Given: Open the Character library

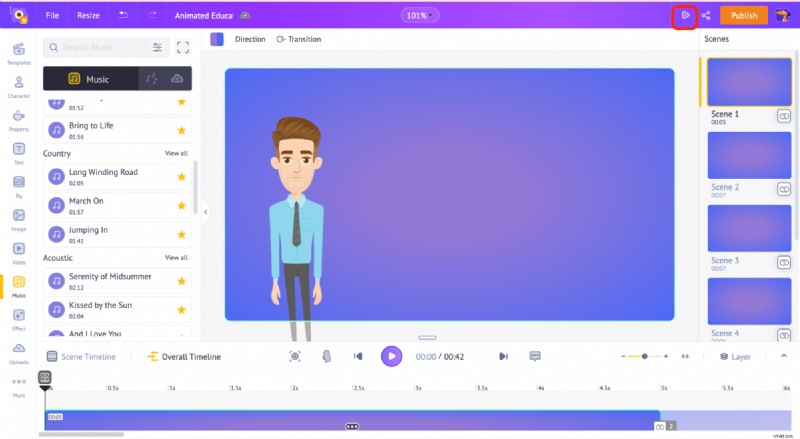Looking at the screenshot, I should pyautogui.click(x=19, y=86).
